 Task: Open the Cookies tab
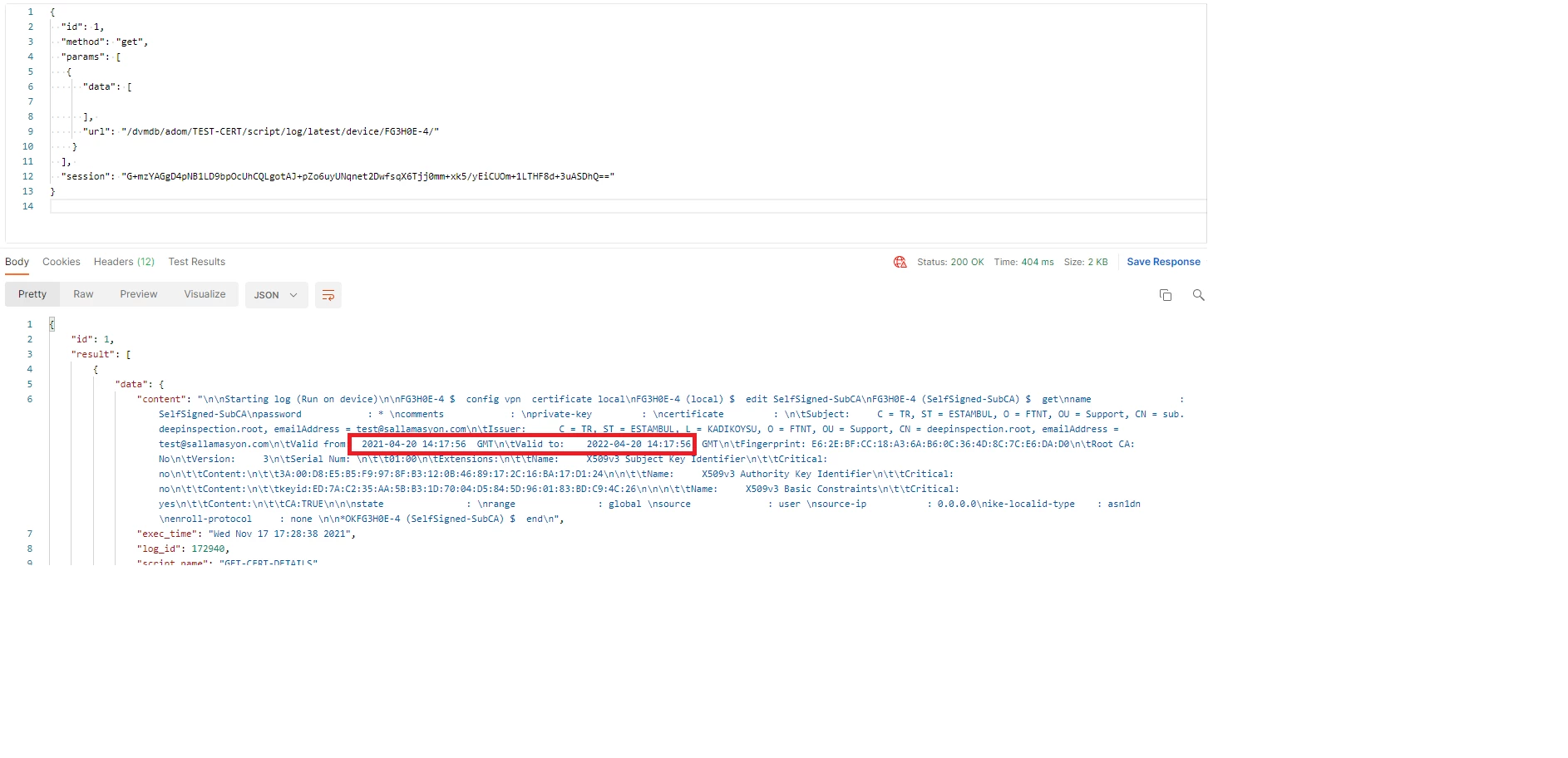coord(61,261)
